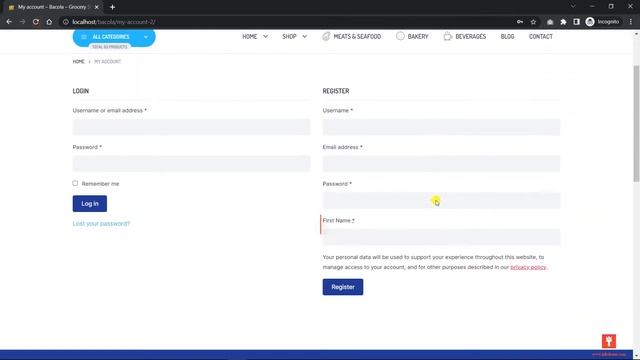
Task: Click the browser address bar URL
Action: click(114, 22)
